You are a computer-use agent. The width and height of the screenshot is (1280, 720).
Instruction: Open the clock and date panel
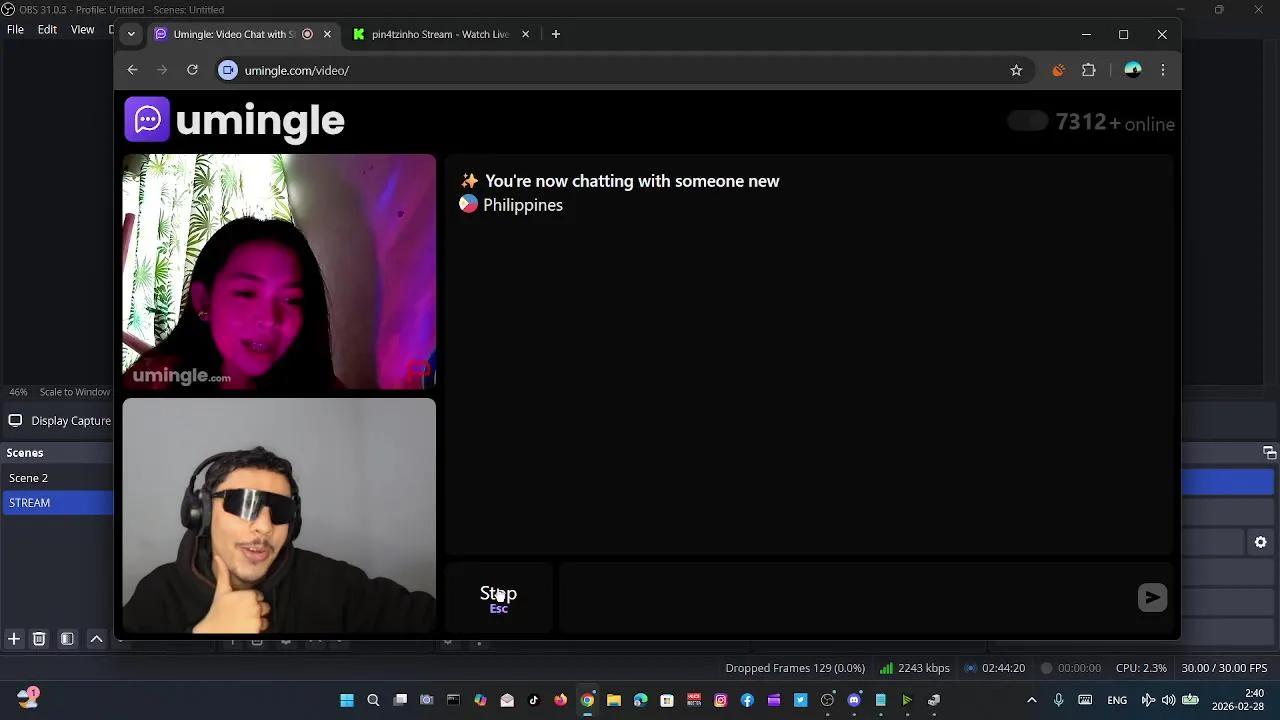[x=1238, y=700]
